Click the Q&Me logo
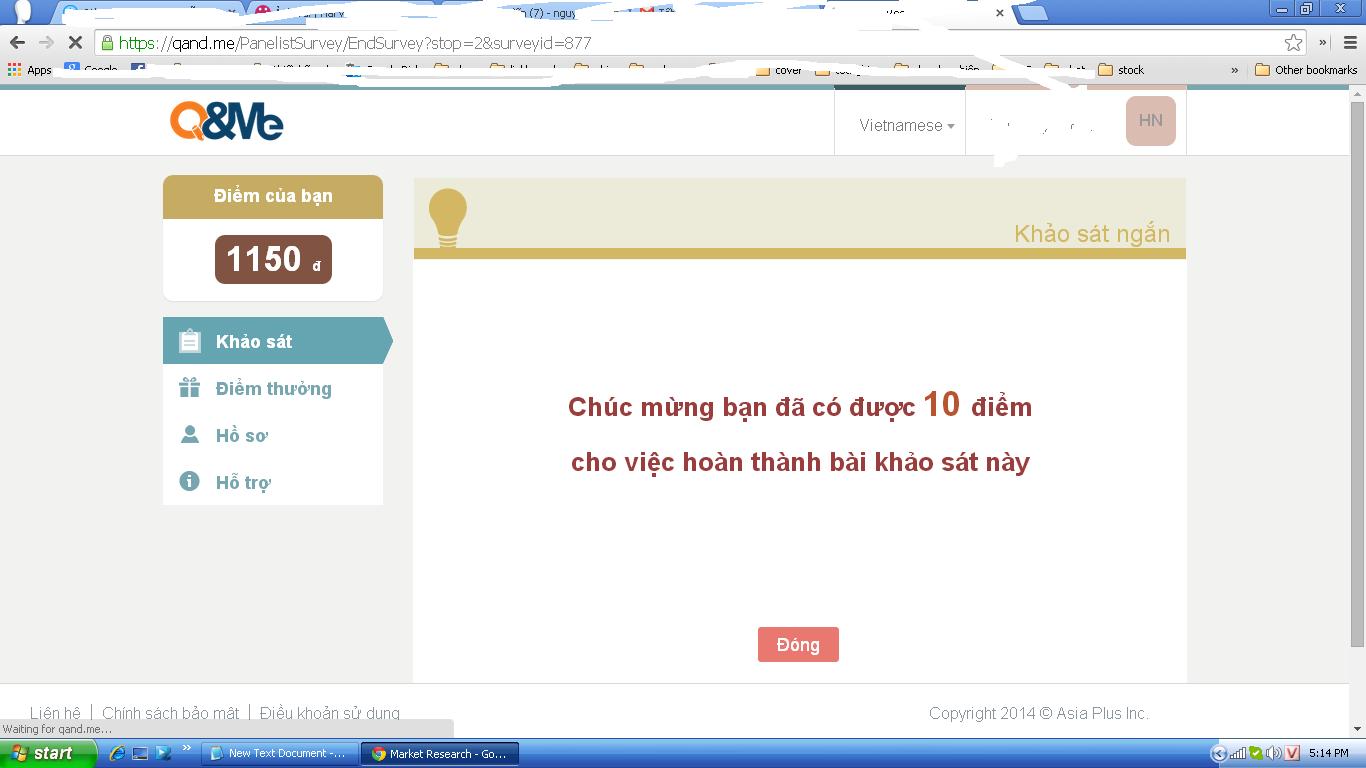This screenshot has width=1366, height=768. [x=227, y=121]
